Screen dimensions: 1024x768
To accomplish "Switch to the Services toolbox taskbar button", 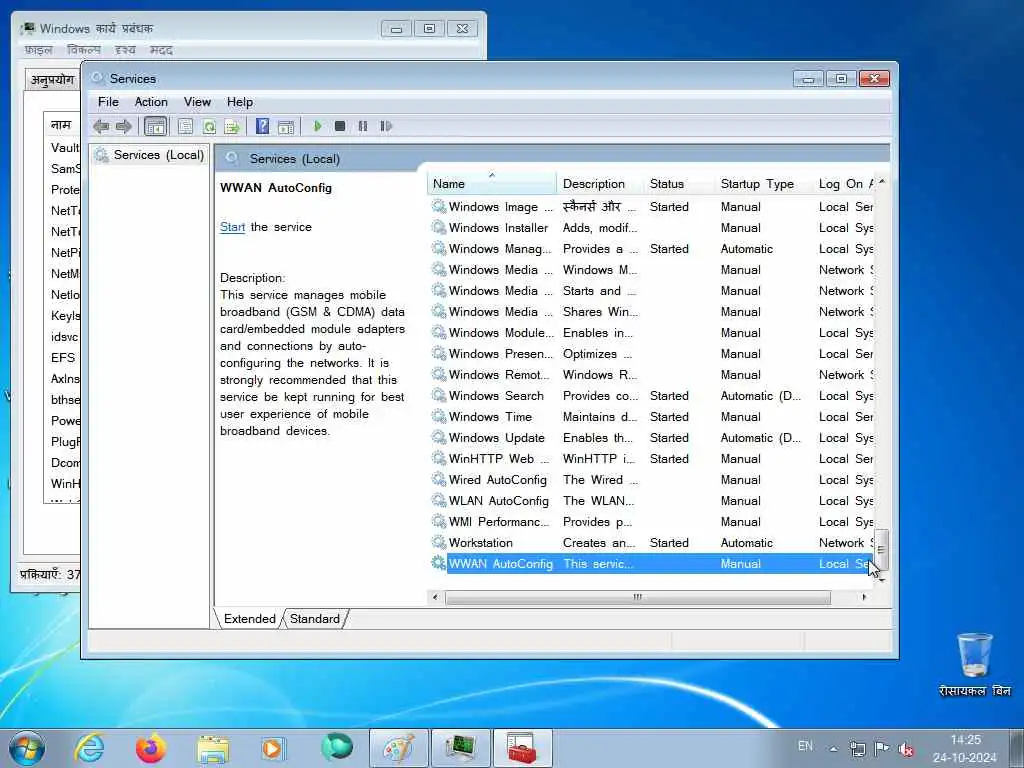I will pos(523,748).
